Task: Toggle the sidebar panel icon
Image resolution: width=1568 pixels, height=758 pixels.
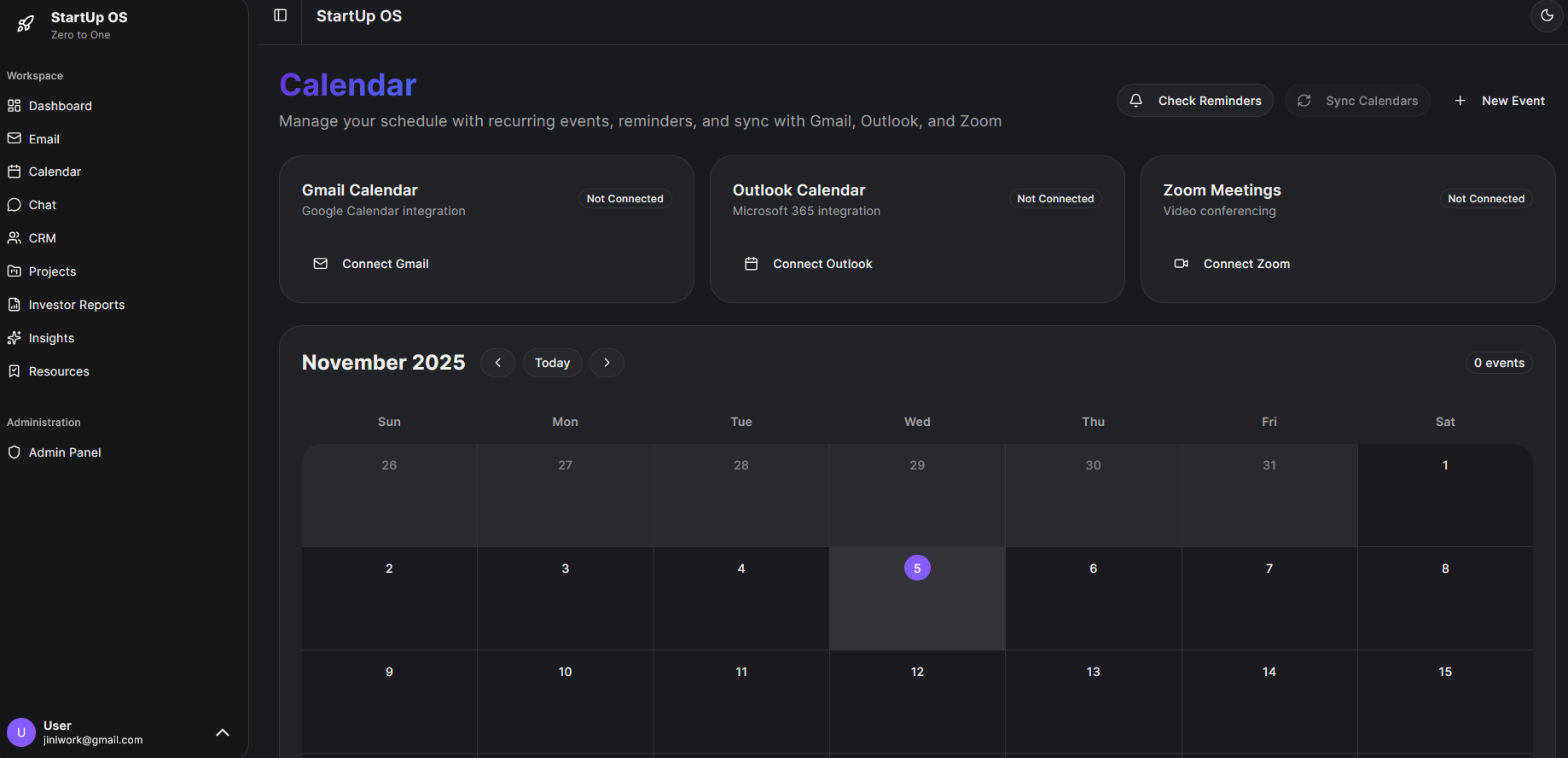Action: point(280,15)
